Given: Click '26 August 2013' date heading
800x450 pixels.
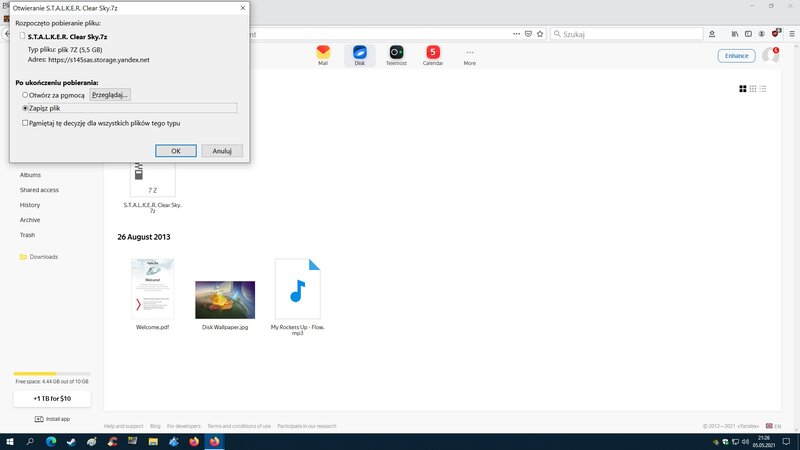Looking at the screenshot, I should tap(144, 237).
